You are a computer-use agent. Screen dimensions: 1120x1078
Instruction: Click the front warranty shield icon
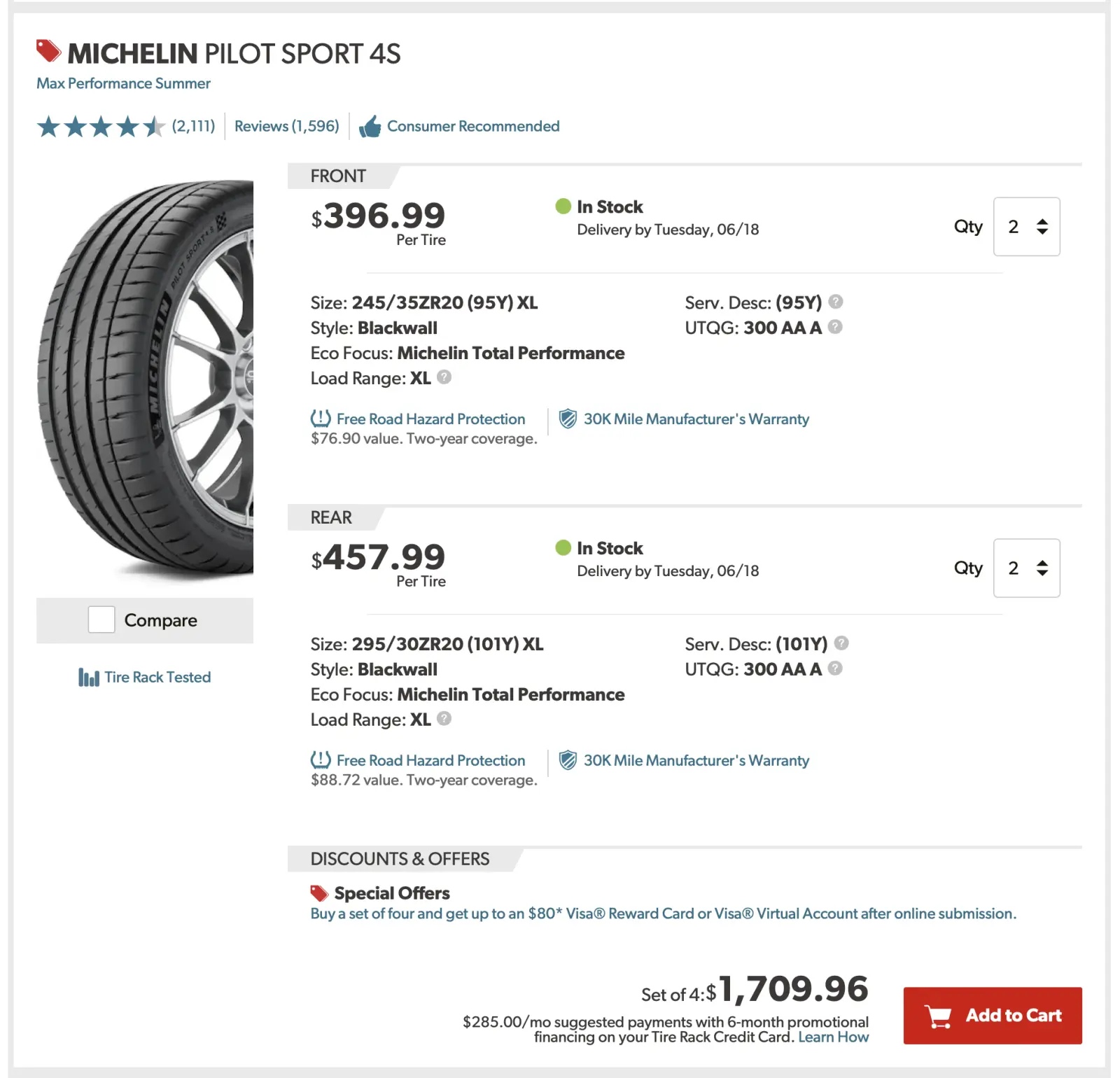568,419
